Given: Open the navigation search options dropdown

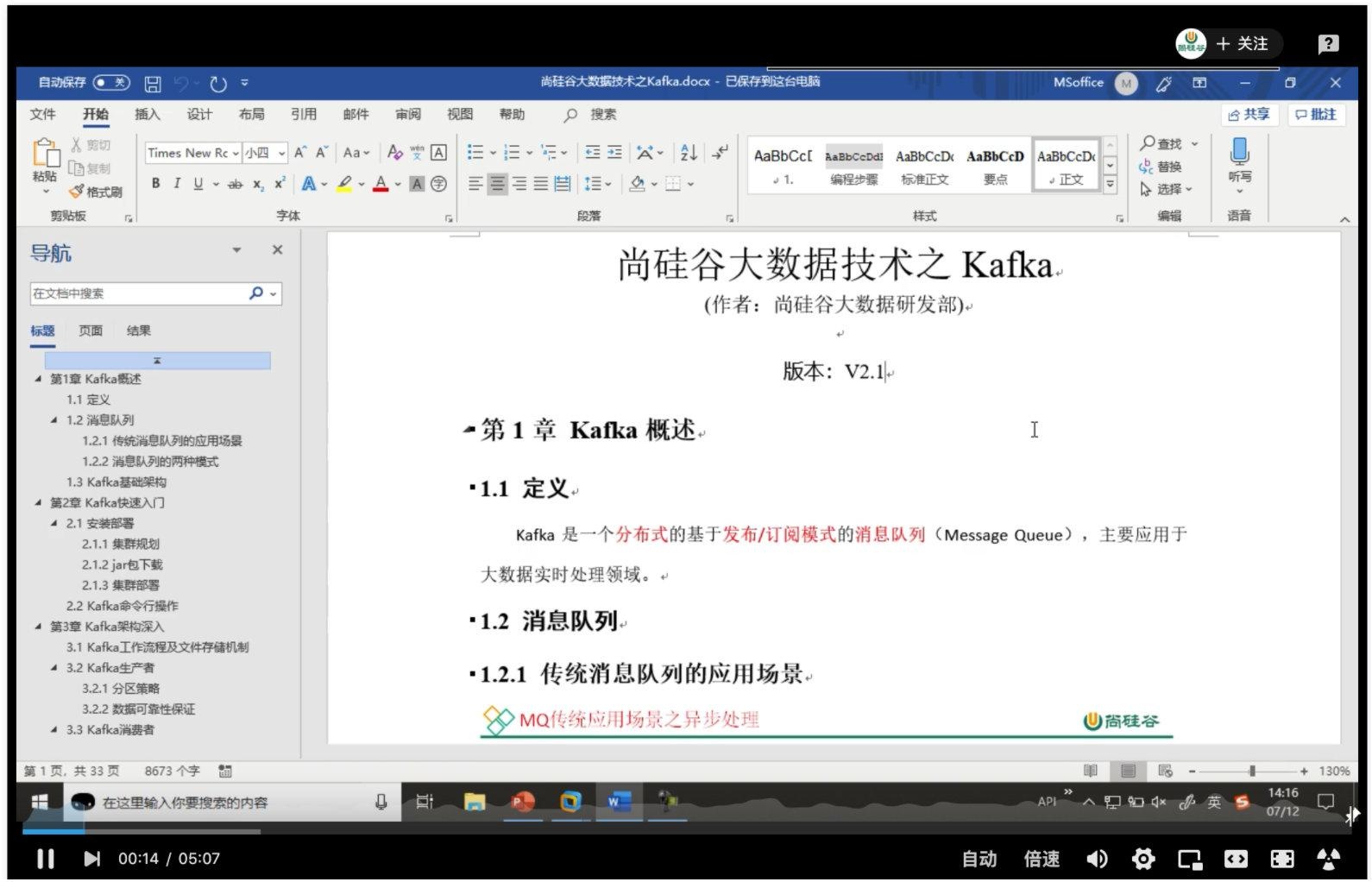Looking at the screenshot, I should pyautogui.click(x=274, y=294).
